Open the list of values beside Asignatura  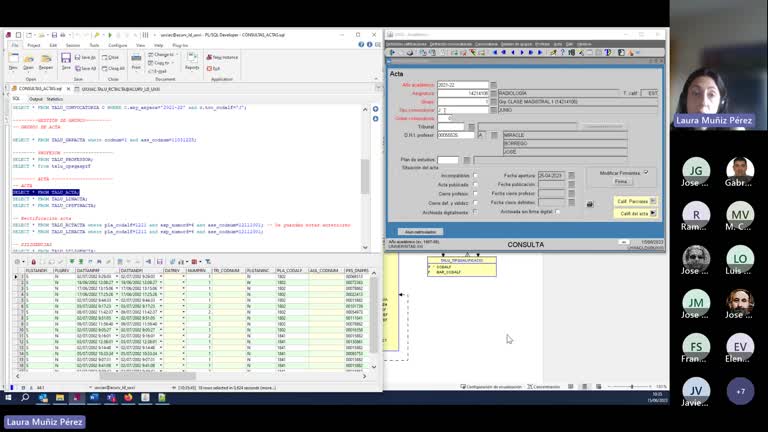tap(493, 93)
